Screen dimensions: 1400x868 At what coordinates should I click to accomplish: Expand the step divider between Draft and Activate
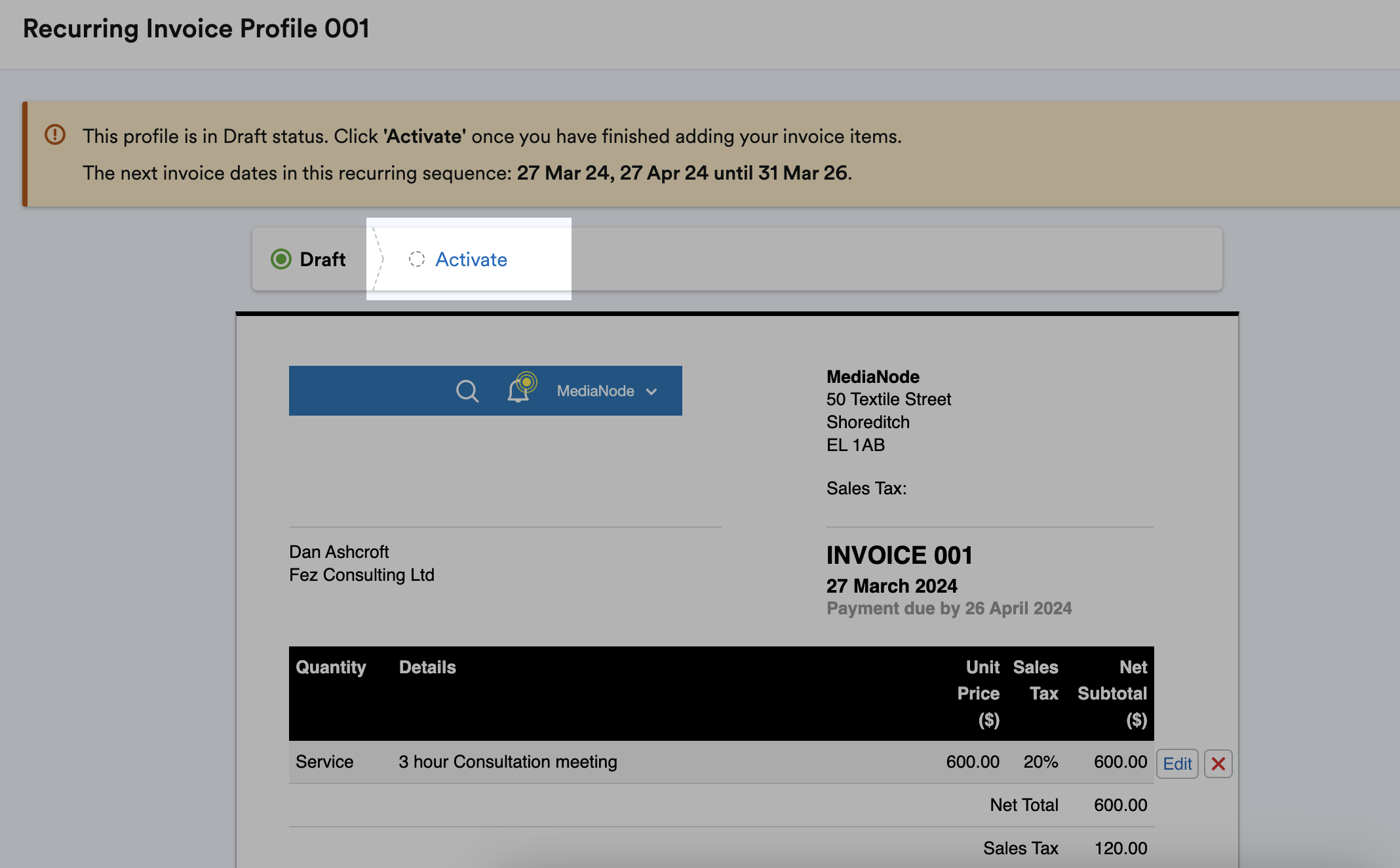point(377,259)
